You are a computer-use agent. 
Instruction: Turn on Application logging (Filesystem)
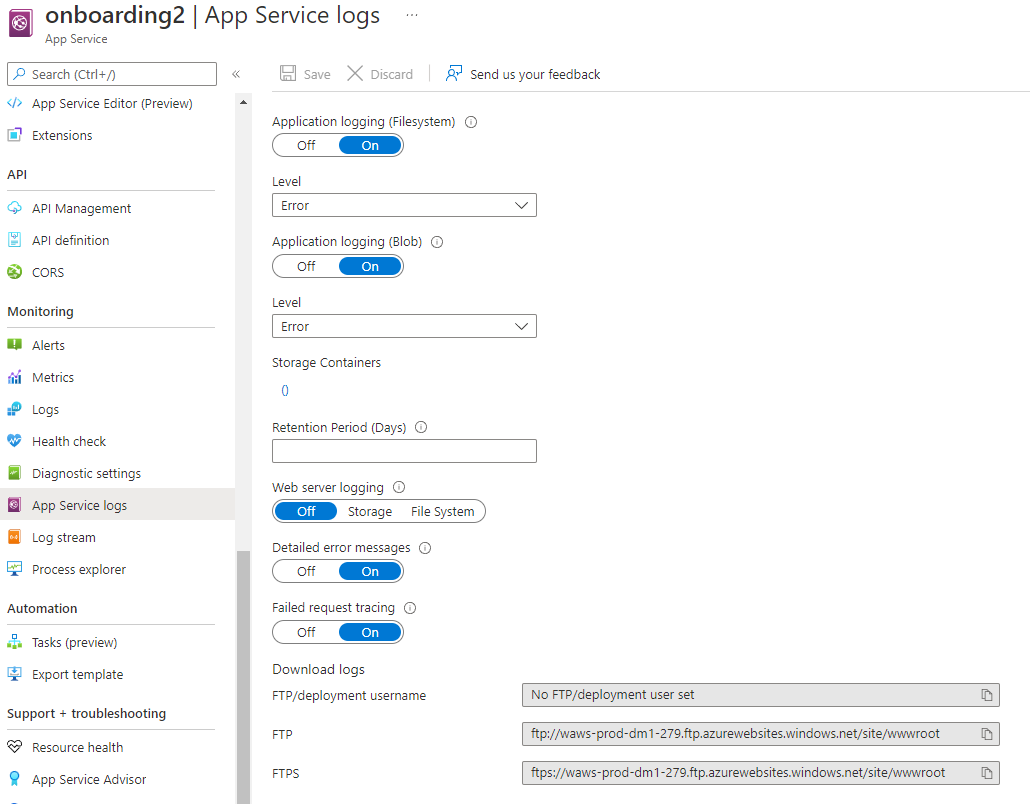[x=370, y=145]
